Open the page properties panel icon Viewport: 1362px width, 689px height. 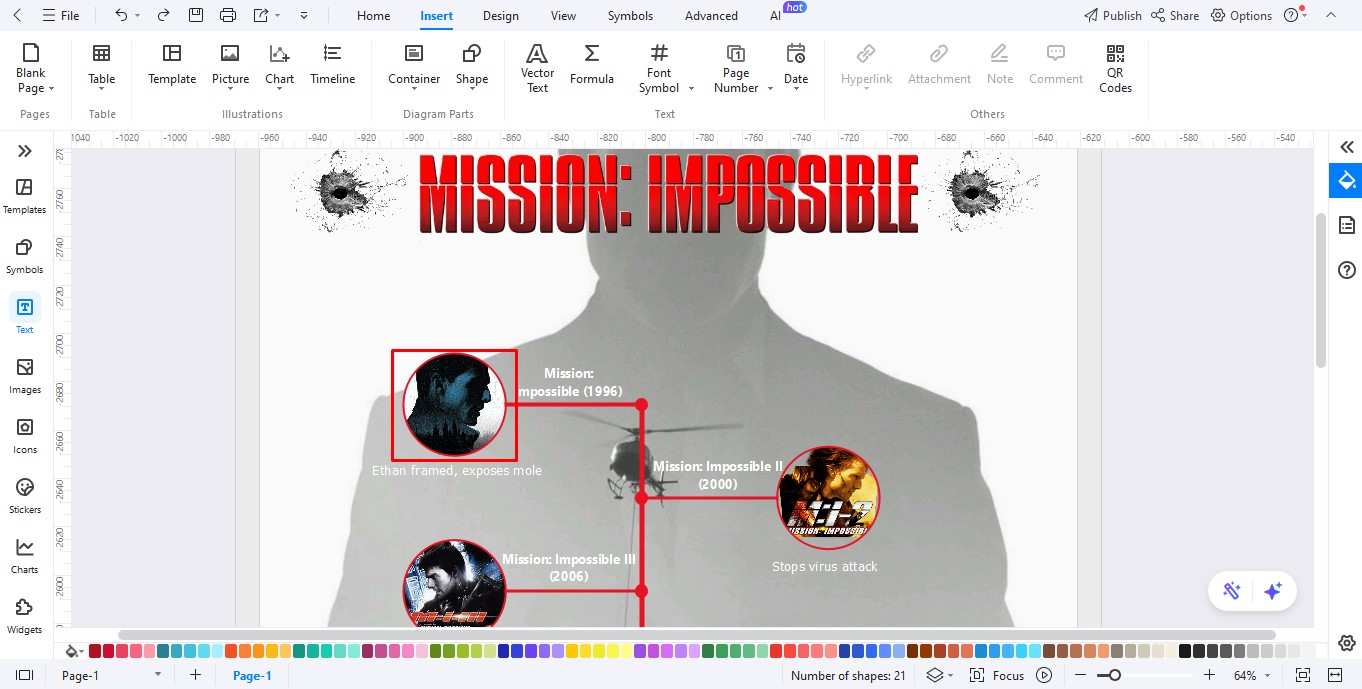coord(1346,225)
